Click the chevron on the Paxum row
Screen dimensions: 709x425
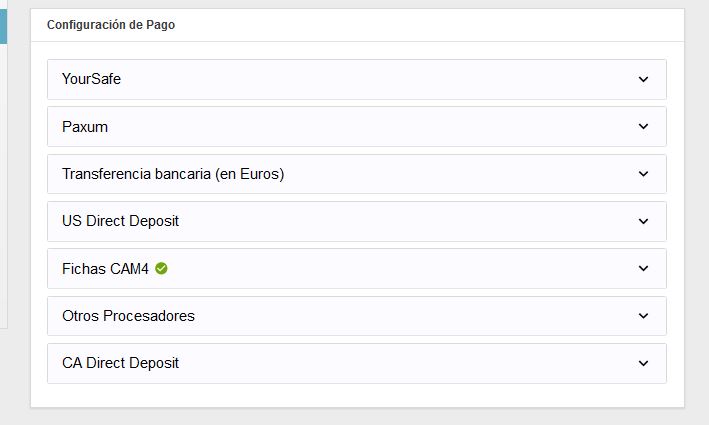tap(643, 127)
